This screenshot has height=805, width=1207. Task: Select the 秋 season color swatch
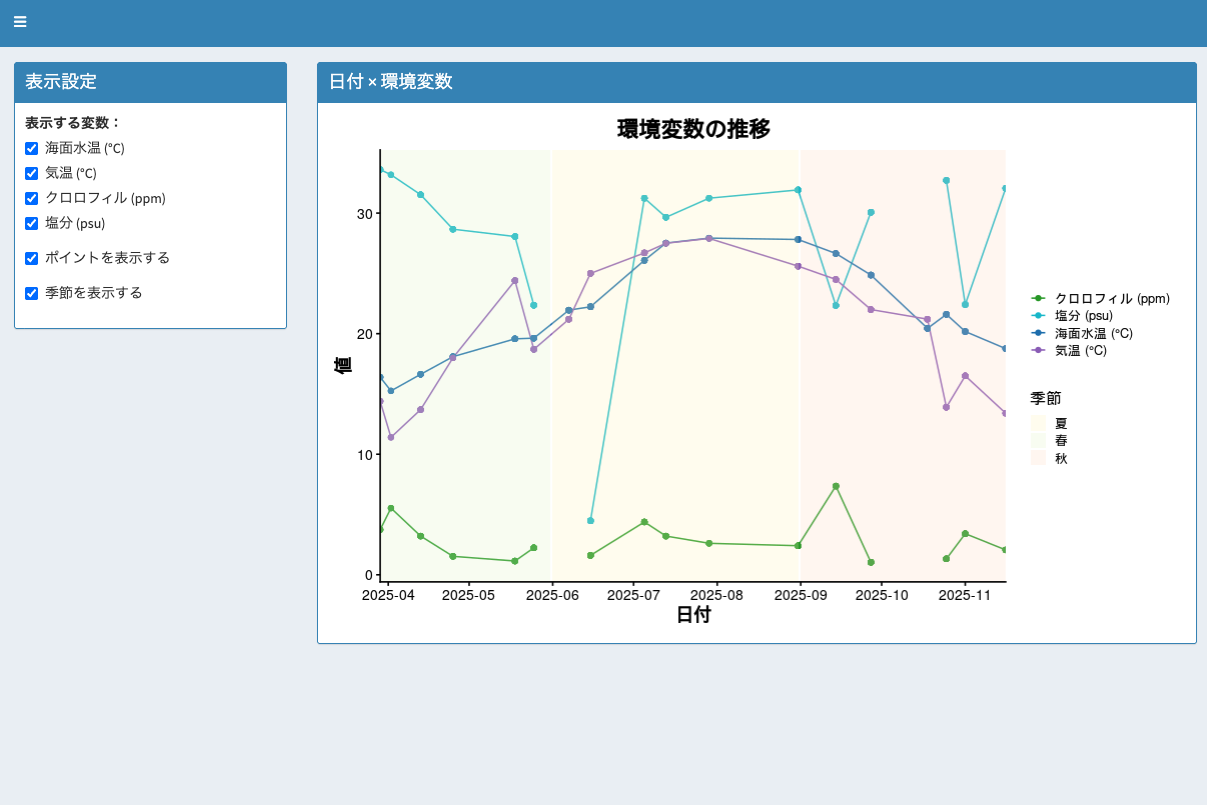point(1038,458)
